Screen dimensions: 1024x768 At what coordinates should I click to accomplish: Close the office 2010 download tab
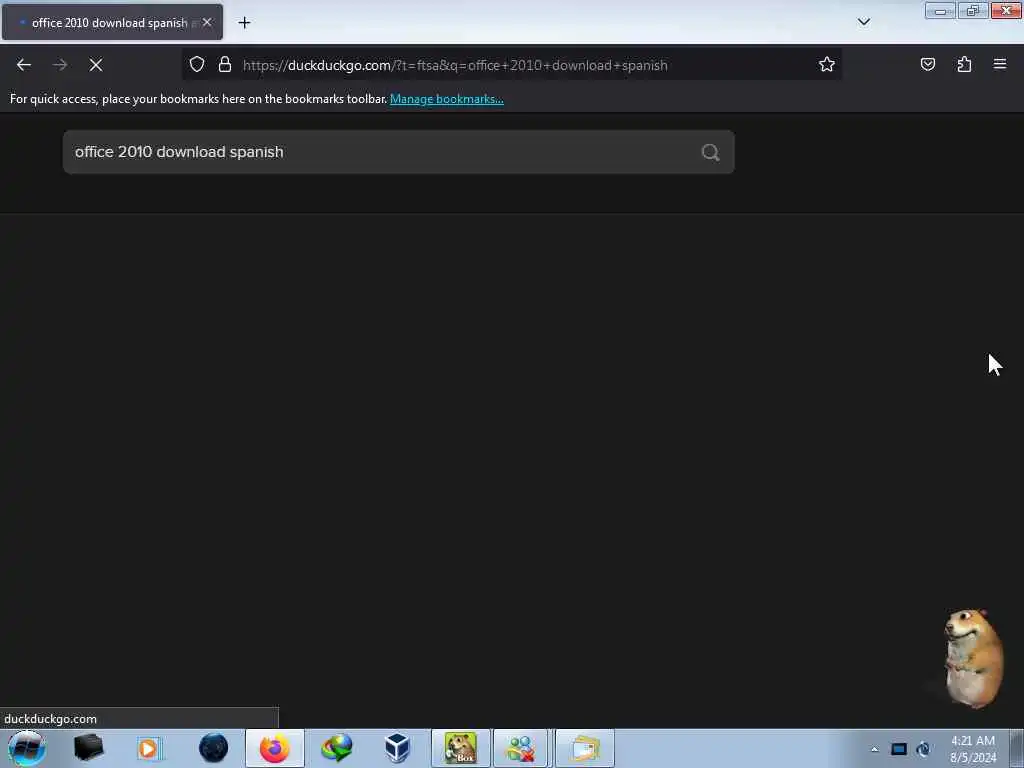pos(207,22)
